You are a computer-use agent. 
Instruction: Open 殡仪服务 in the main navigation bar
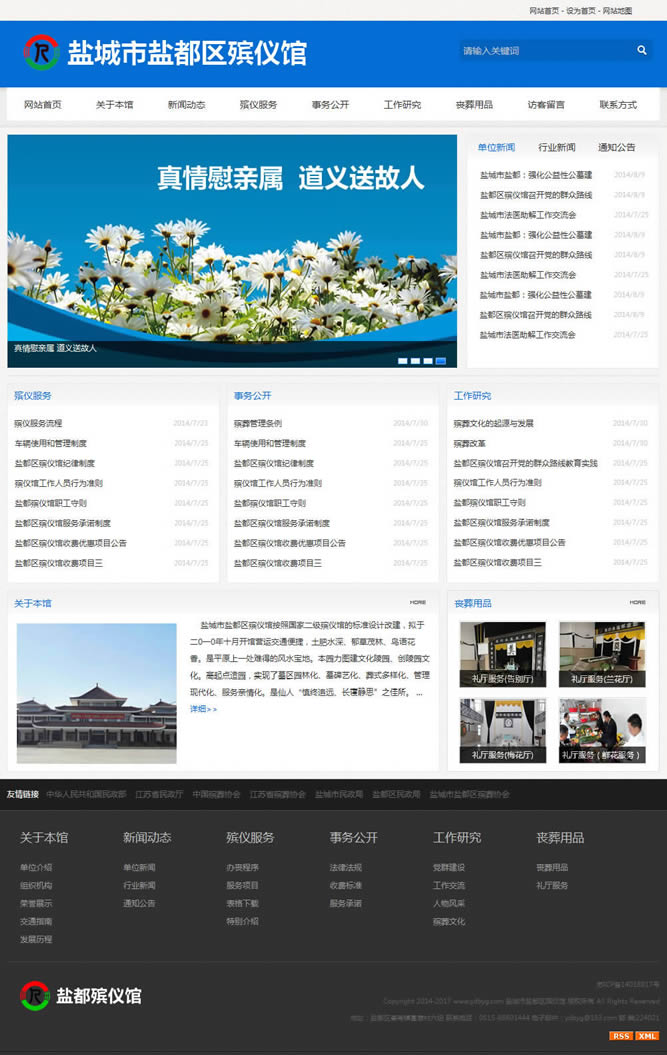(x=258, y=104)
